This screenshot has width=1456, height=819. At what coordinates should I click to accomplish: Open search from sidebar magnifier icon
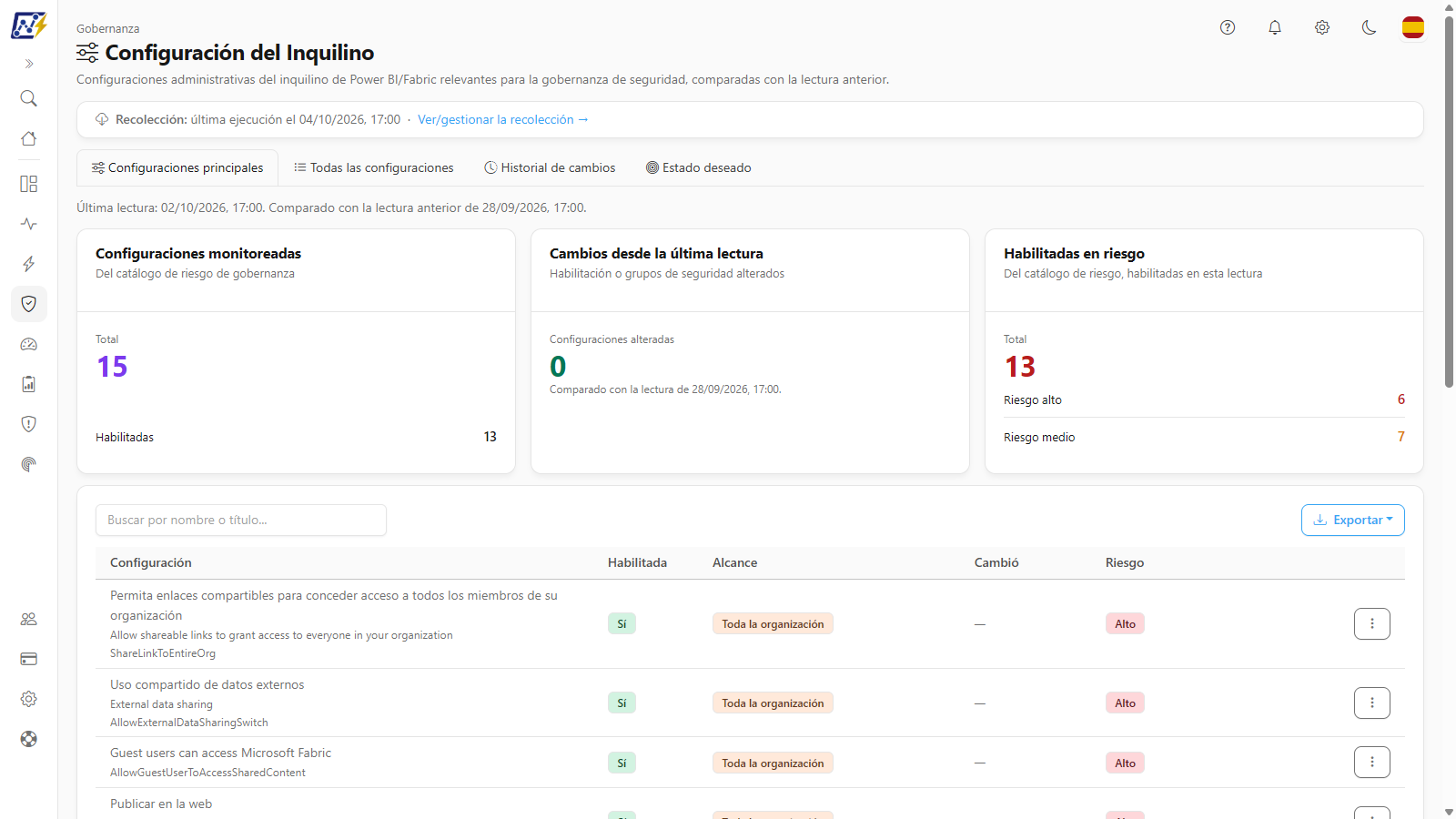[29, 98]
